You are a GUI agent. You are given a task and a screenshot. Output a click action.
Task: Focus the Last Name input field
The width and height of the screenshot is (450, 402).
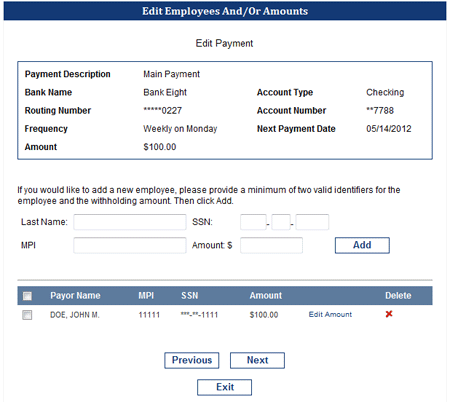[130, 222]
